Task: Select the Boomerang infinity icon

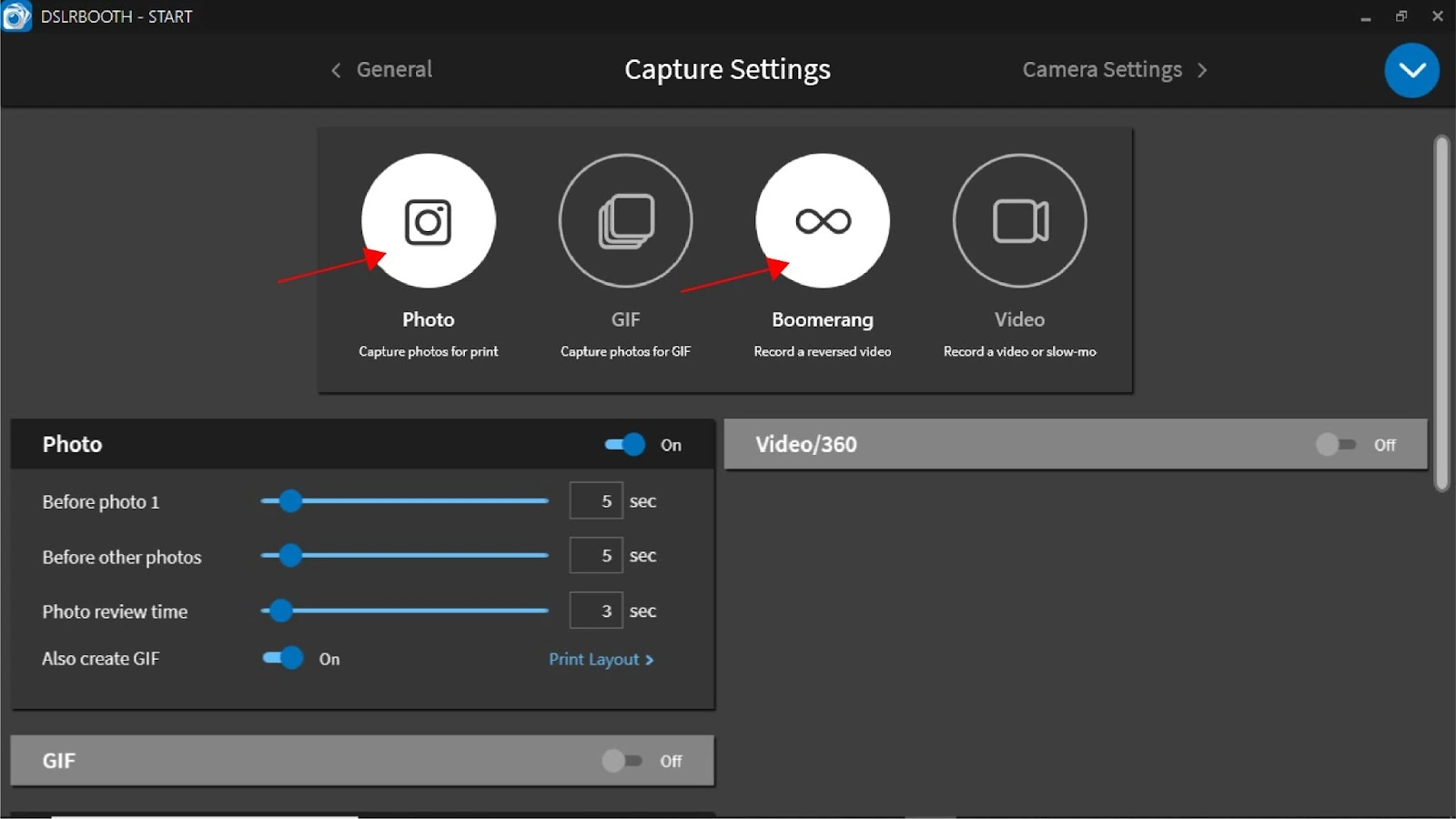Action: [x=823, y=221]
